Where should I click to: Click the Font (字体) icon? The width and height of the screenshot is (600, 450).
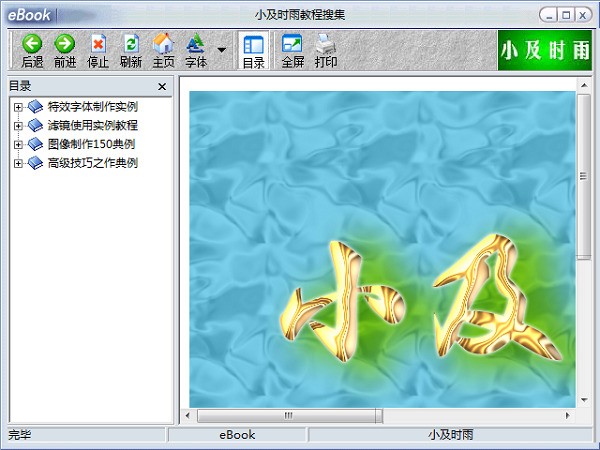coord(196,43)
